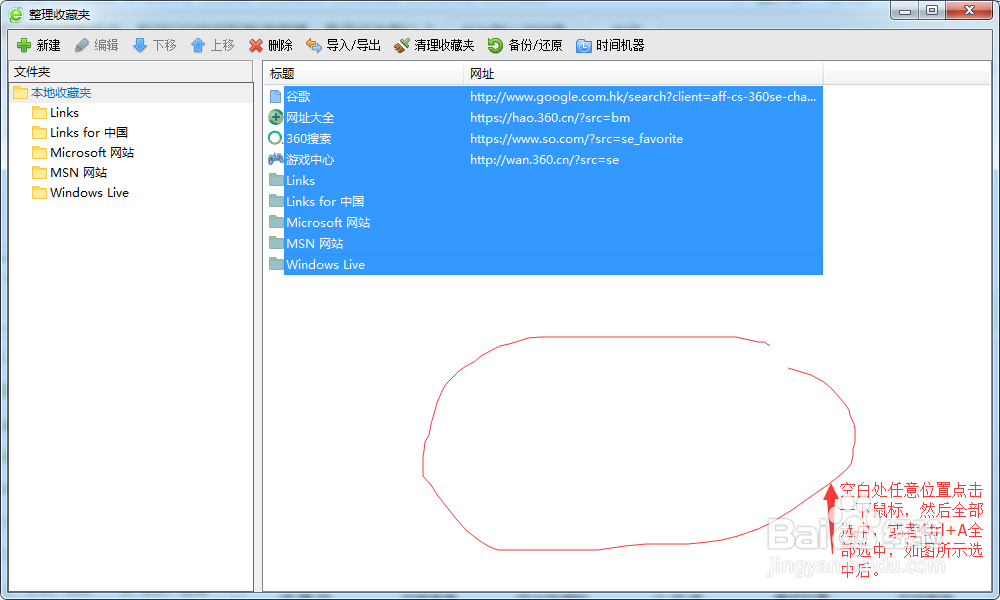Select MSN 网站 in the tree

(78, 173)
